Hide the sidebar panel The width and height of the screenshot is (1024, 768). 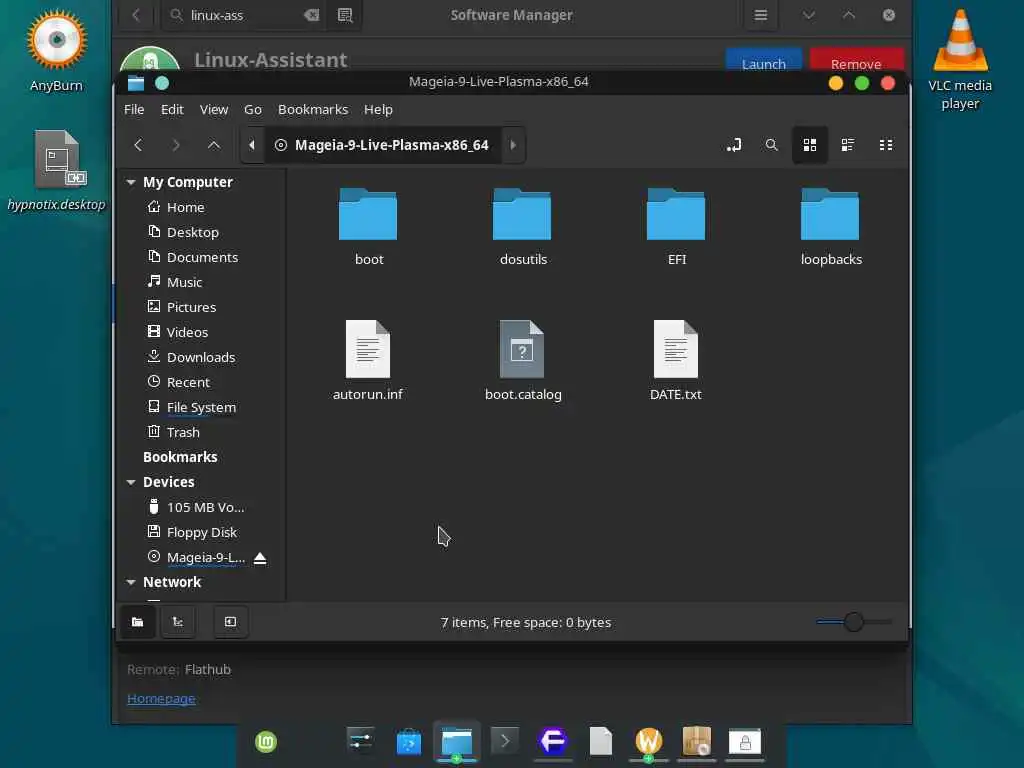coord(231,622)
